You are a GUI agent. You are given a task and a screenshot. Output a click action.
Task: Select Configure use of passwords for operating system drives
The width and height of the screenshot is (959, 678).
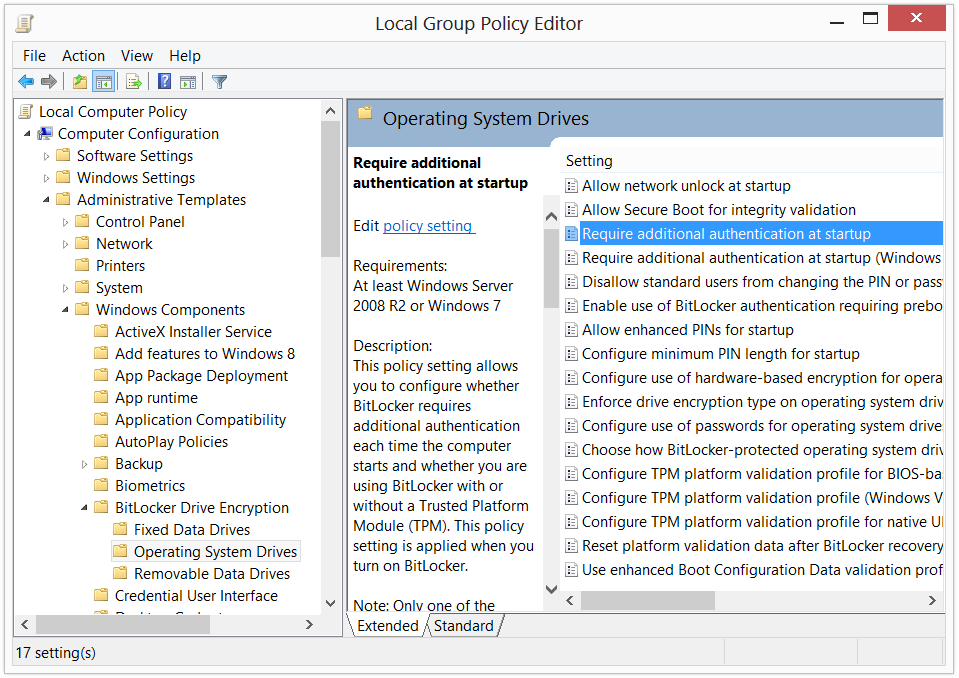pos(754,426)
